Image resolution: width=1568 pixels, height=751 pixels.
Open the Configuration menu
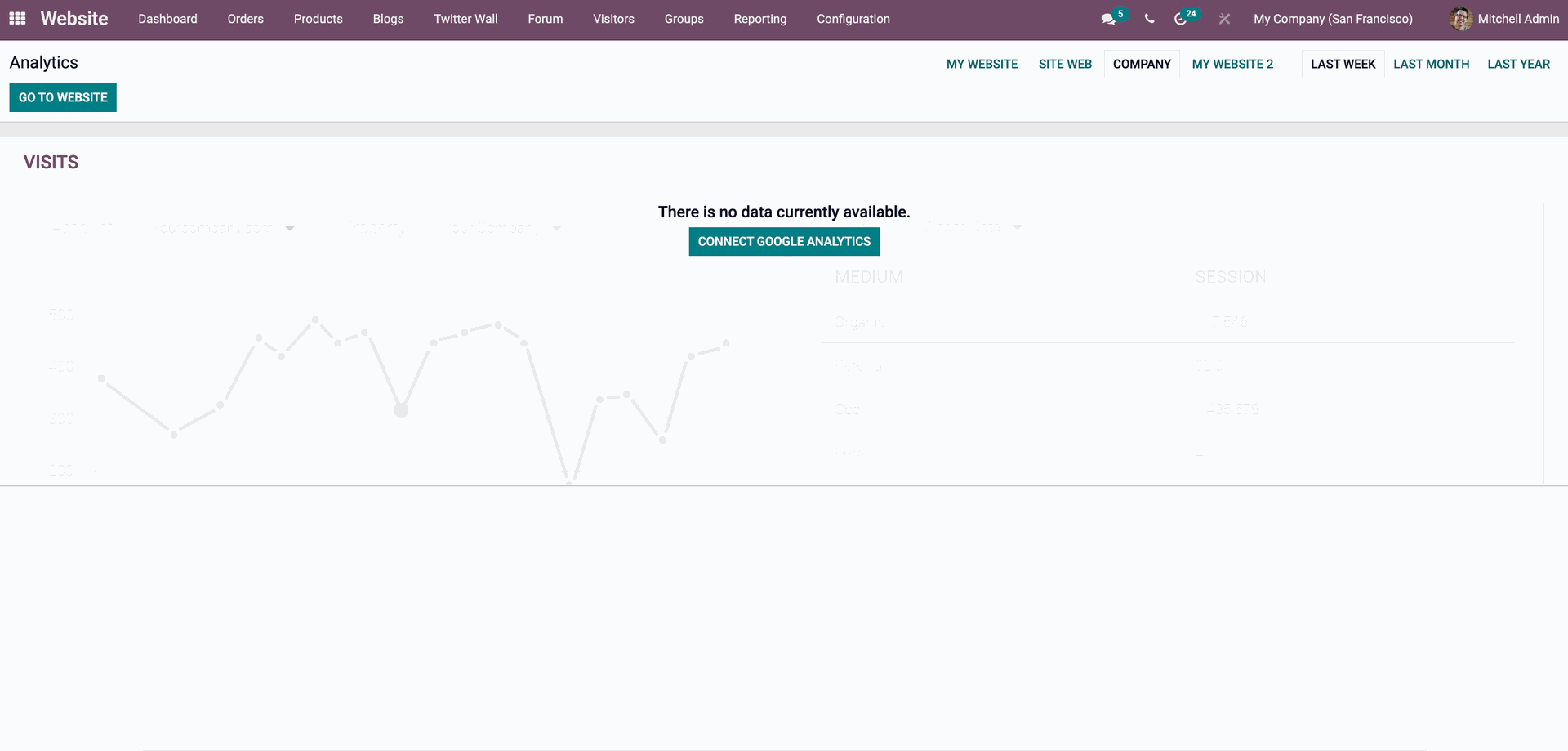click(853, 19)
